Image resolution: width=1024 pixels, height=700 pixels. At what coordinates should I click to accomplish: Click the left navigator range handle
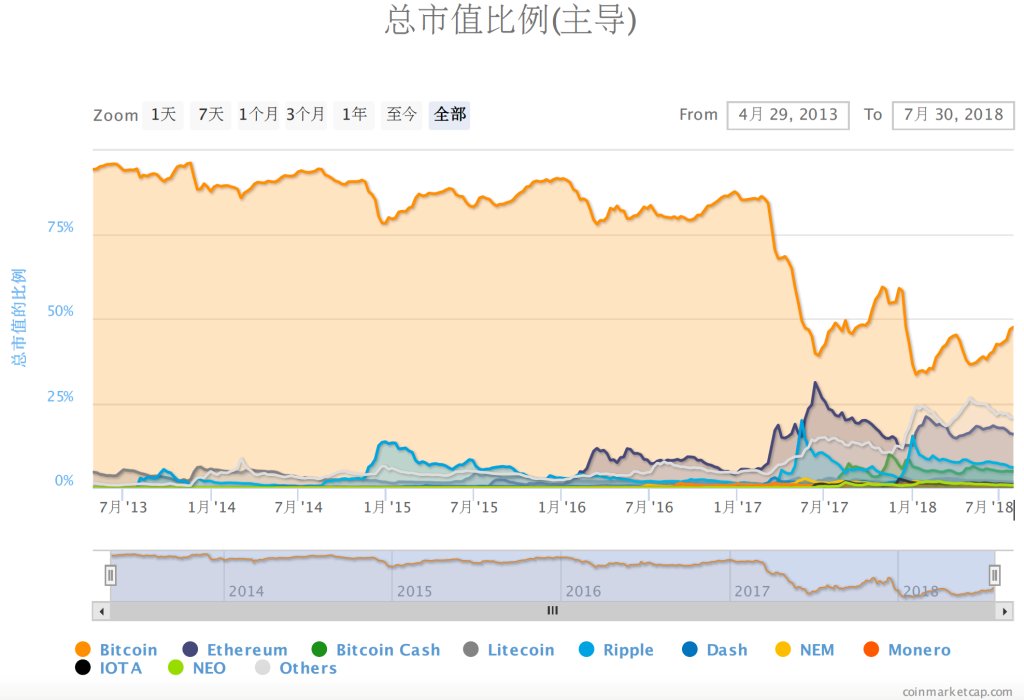[111, 575]
